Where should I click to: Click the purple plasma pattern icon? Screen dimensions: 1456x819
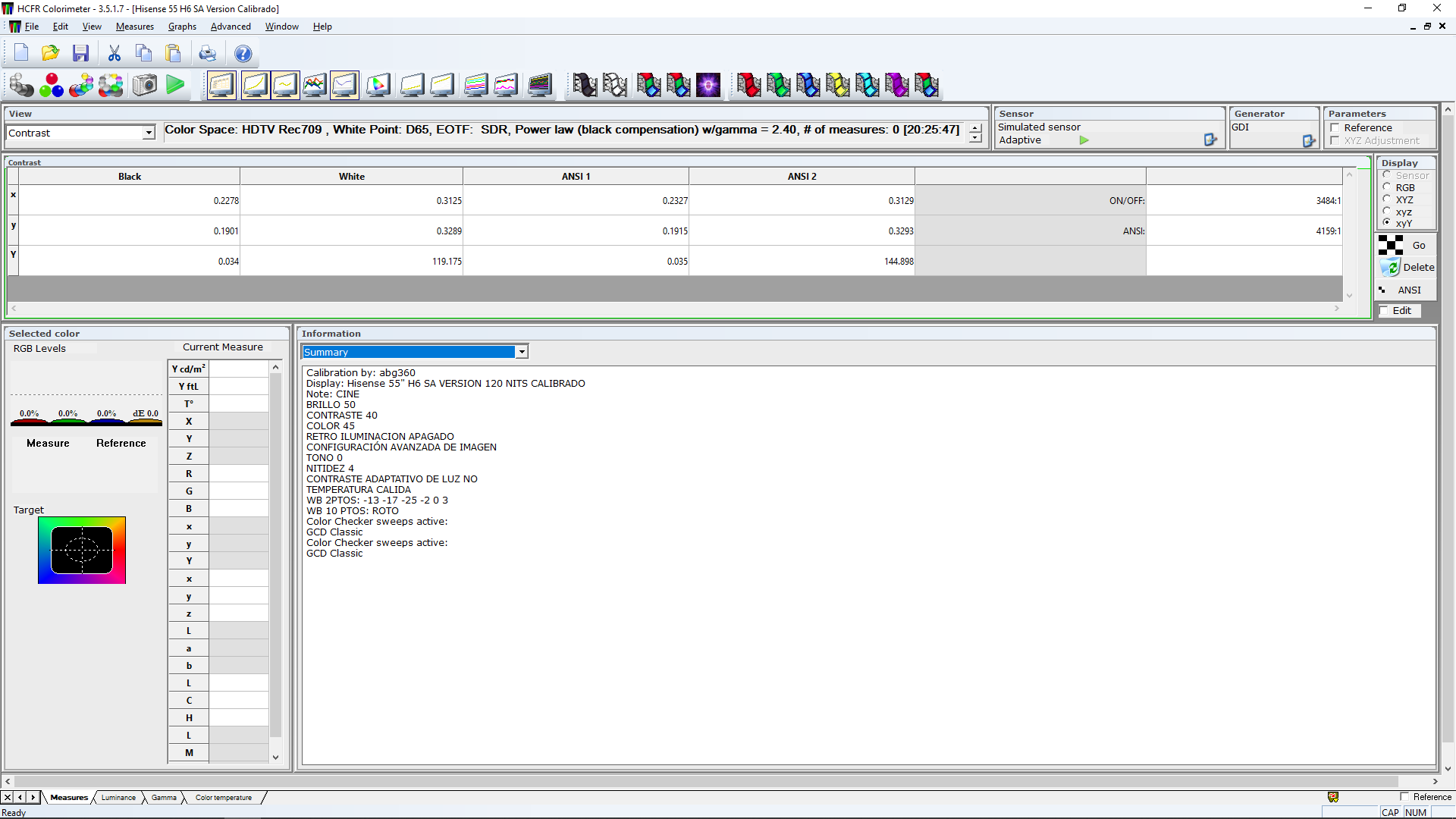(x=708, y=85)
